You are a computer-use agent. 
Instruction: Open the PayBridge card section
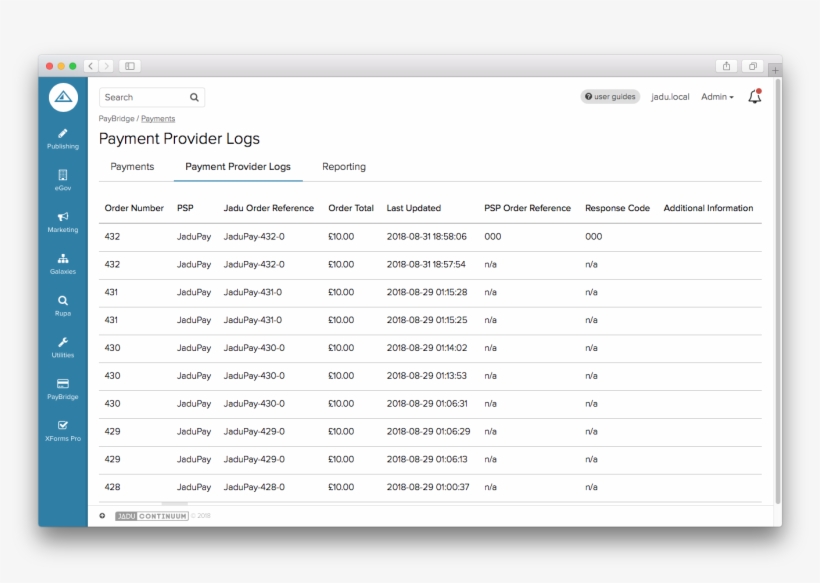(63, 390)
